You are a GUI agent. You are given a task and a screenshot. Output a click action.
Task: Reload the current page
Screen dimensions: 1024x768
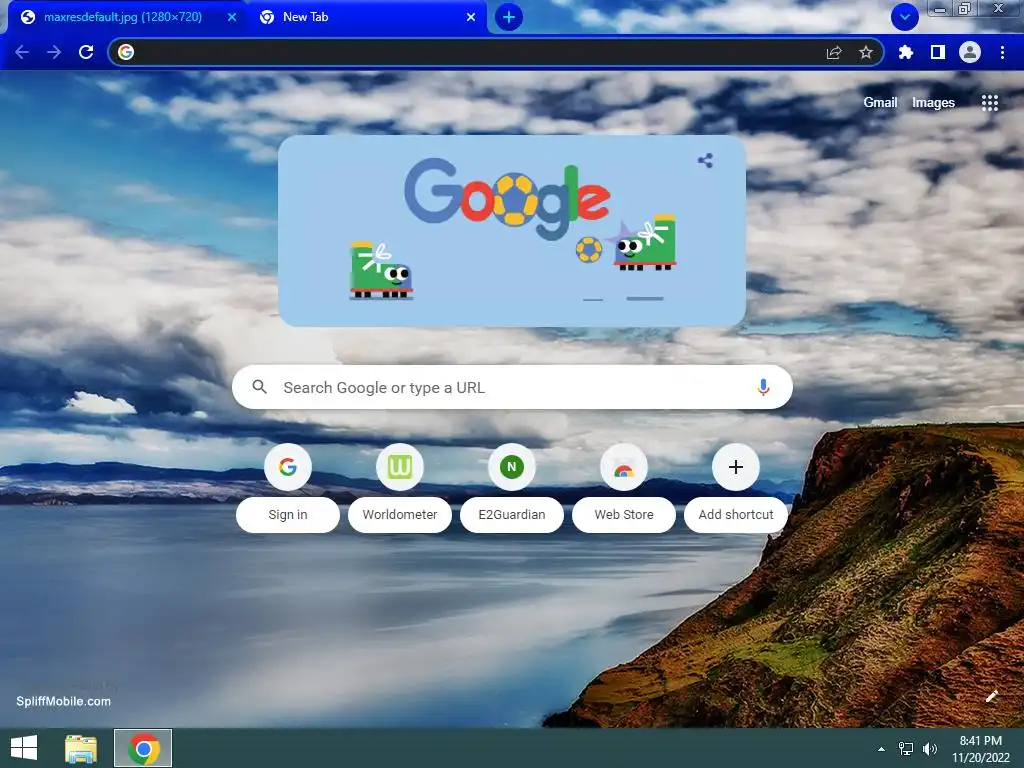coord(86,52)
